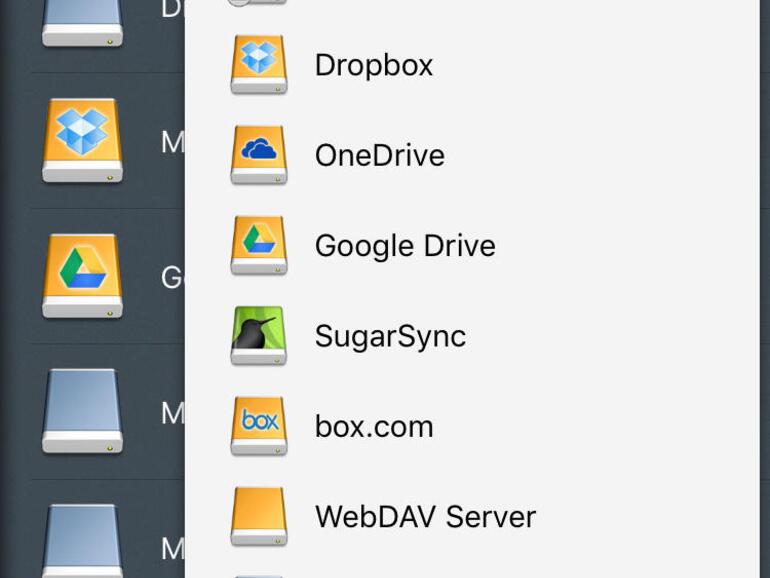Open the blue drive below Google Drive in the background list
Viewport: 770px width, 578px height.
82,411
